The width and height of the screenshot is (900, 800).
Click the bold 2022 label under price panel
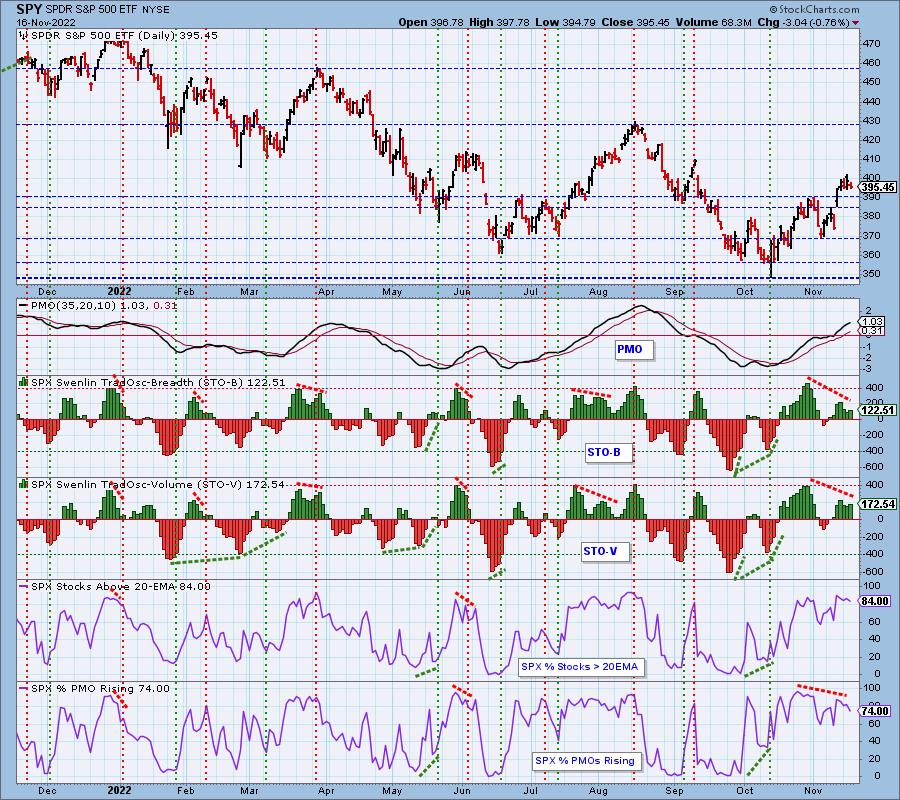click(119, 292)
